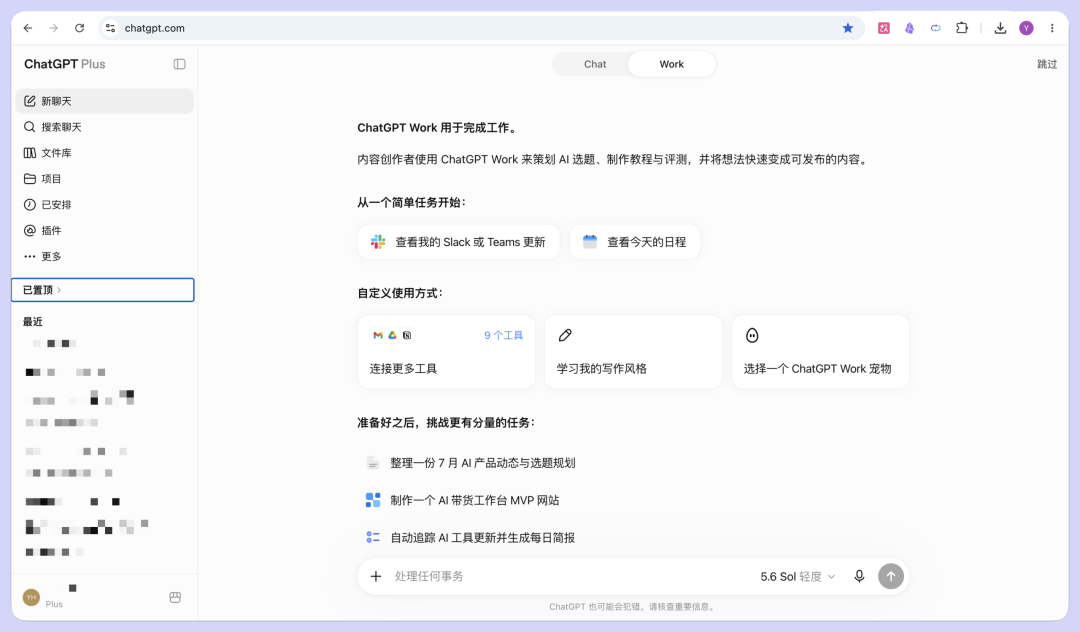
Task: Go back with the browser back arrow
Action: (28, 28)
